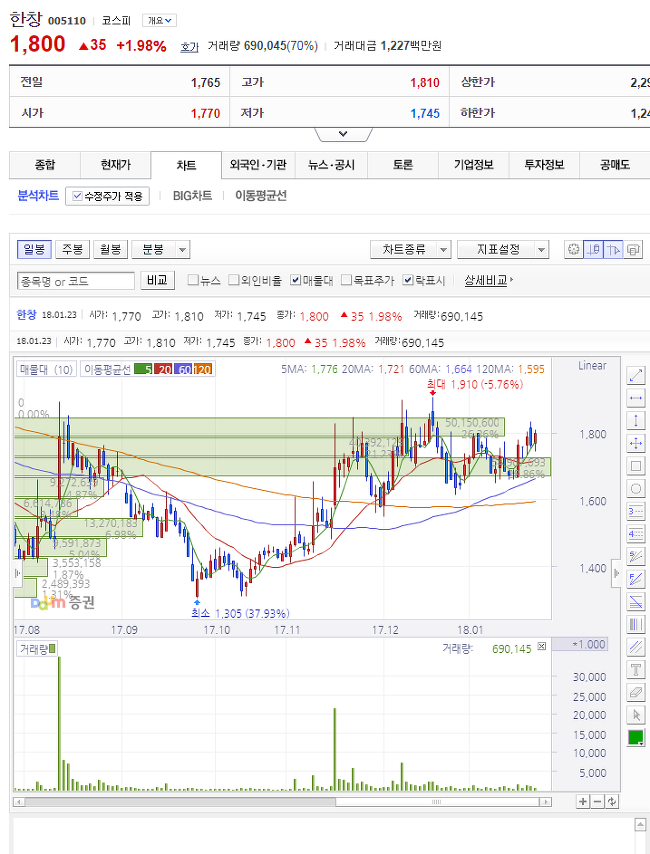This screenshot has width=650, height=854.
Task: Toggle the crosshair data display icon
Action: (x=593, y=249)
